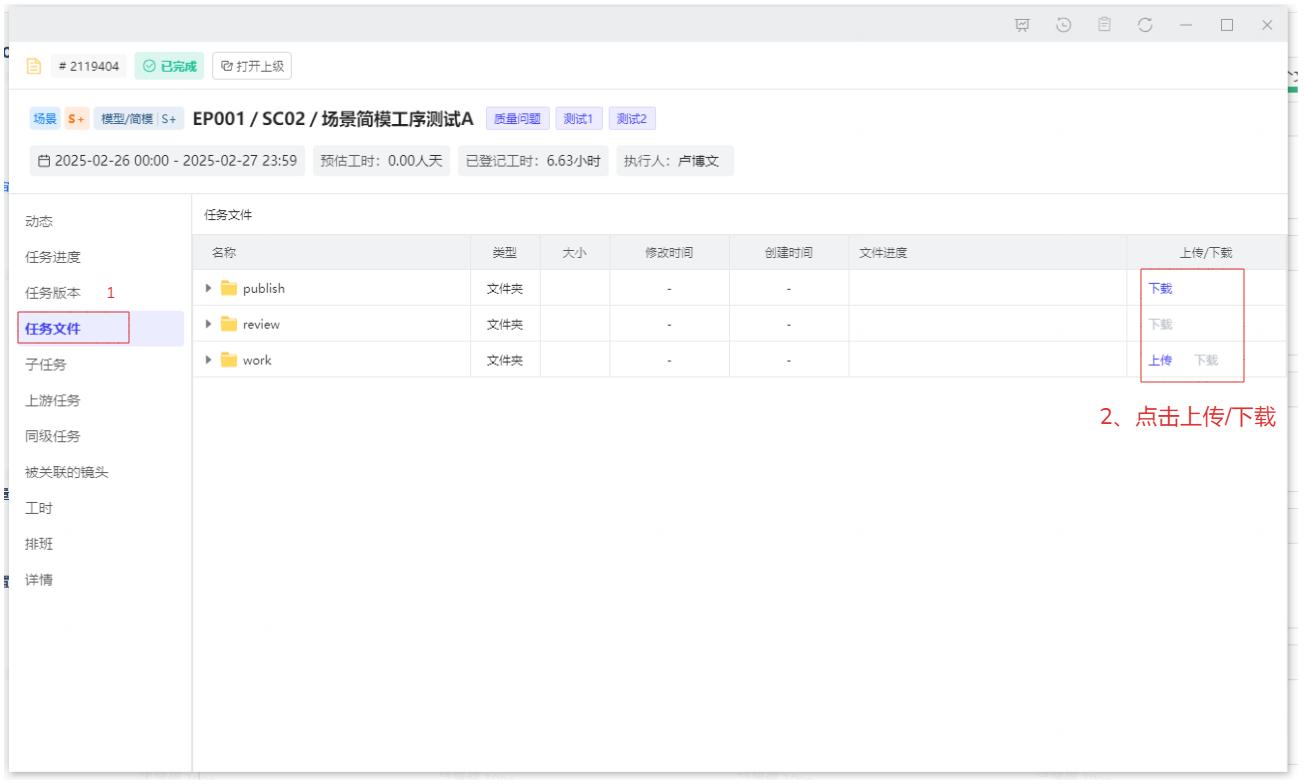
Task: Click 下载 link for publish folder
Action: 1160,288
